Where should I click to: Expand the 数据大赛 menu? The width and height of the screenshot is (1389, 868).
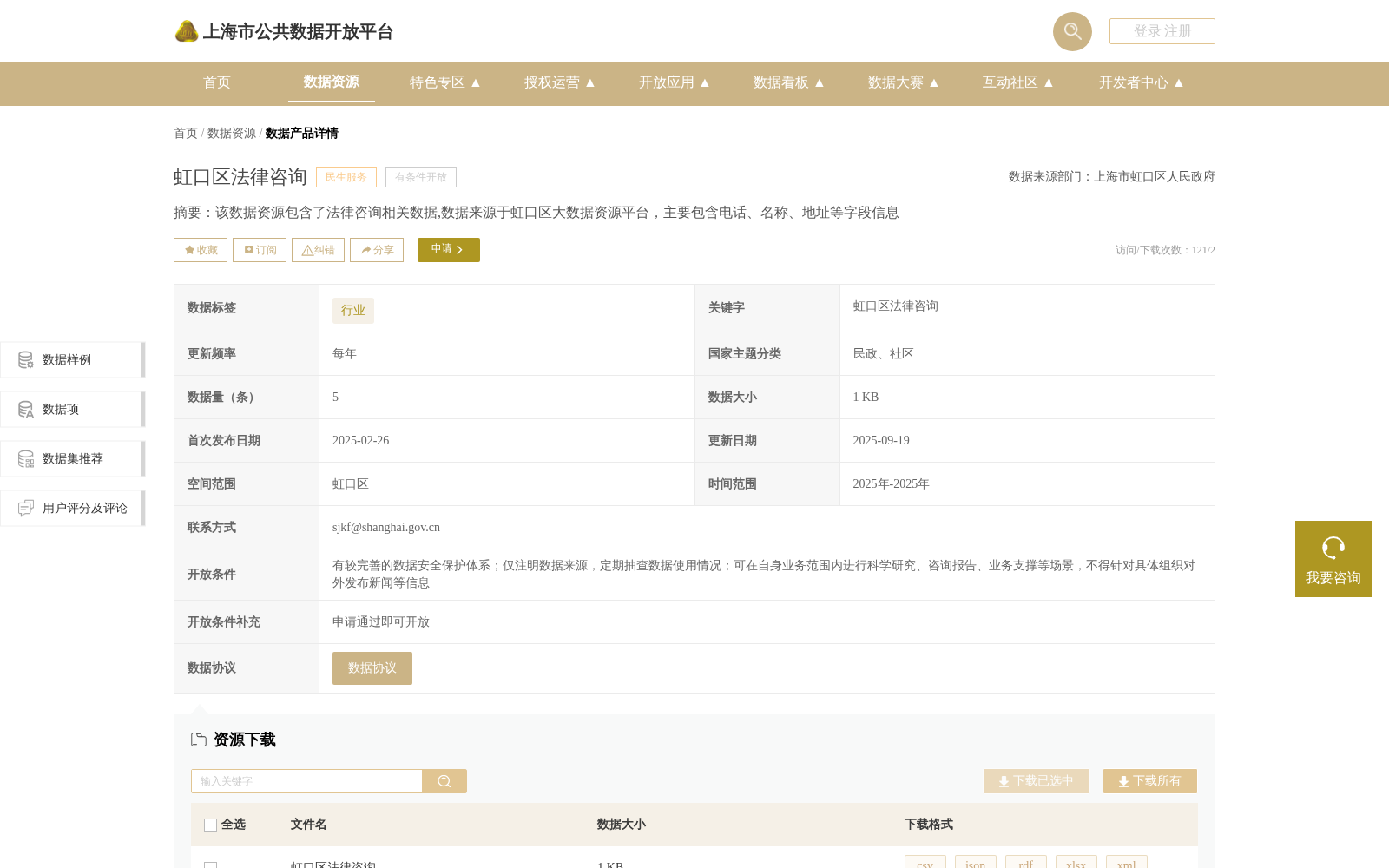point(904,82)
